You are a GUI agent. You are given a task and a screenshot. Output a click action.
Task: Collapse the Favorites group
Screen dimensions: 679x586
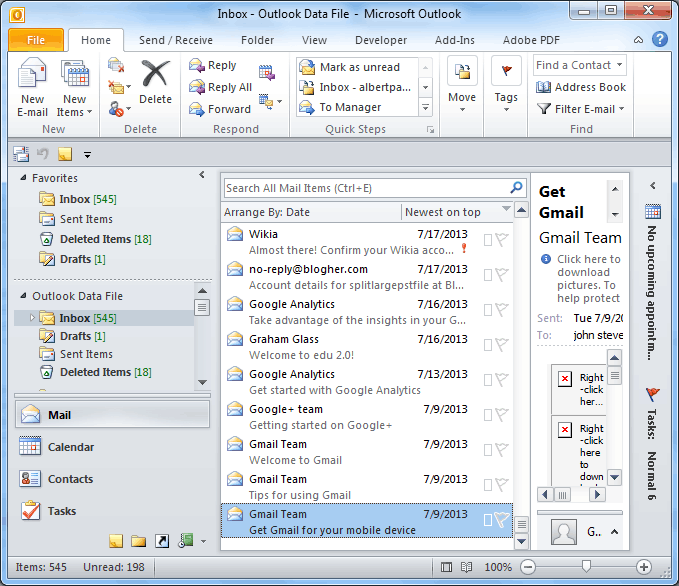click(23, 178)
